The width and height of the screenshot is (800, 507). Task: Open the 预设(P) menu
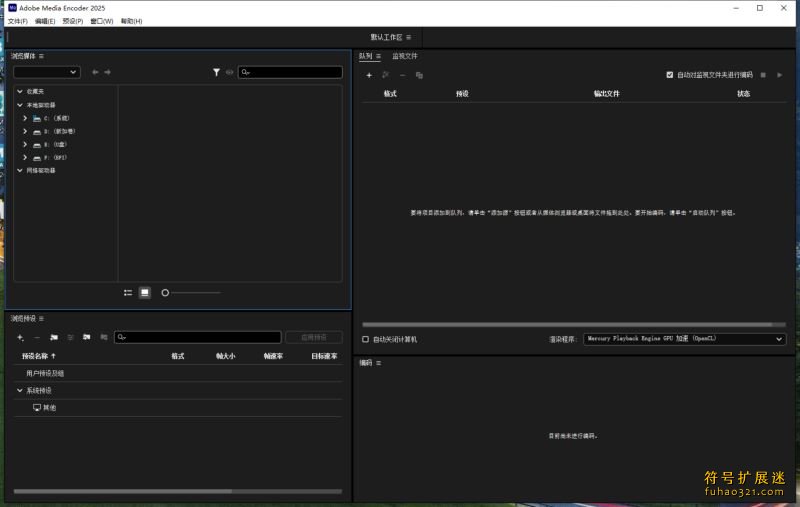[x=72, y=21]
